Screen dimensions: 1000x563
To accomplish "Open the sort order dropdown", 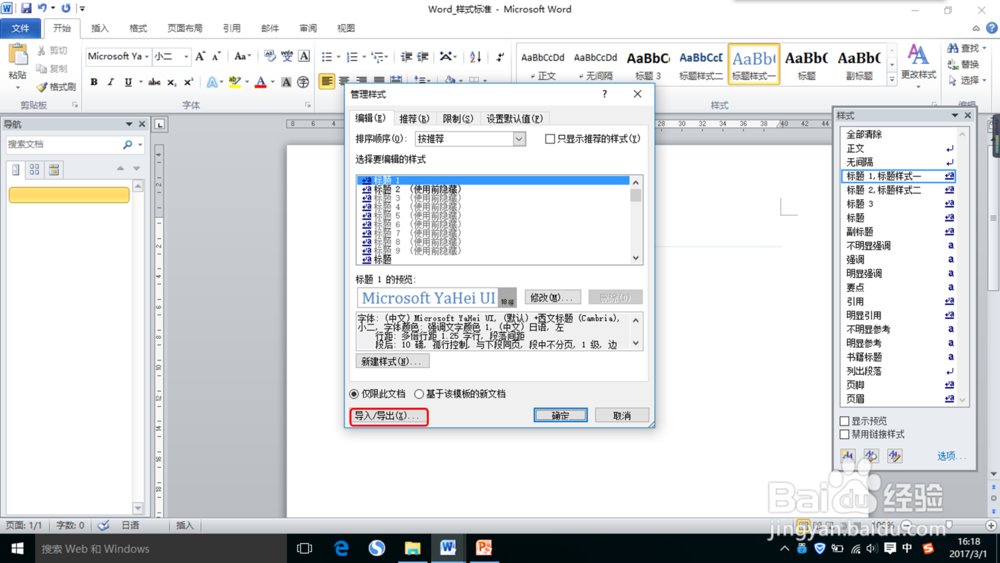I will click(519, 139).
